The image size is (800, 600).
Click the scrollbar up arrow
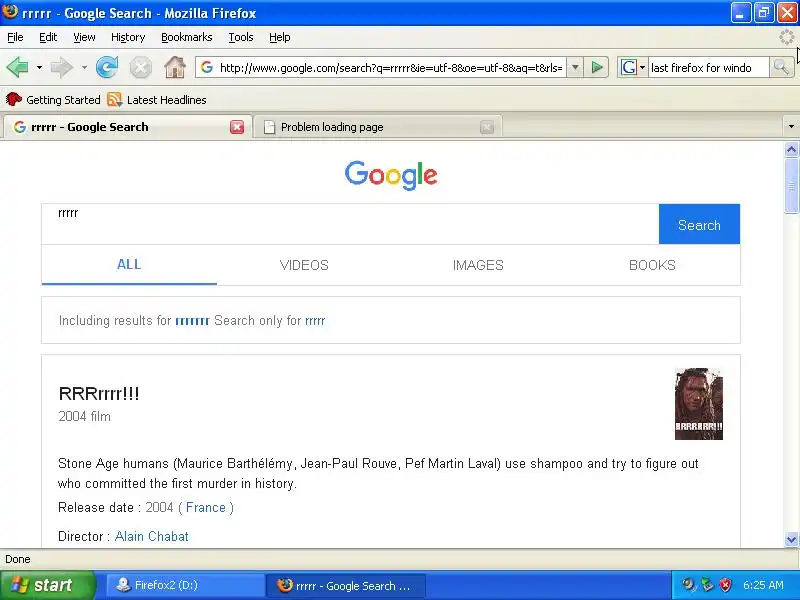coord(791,149)
